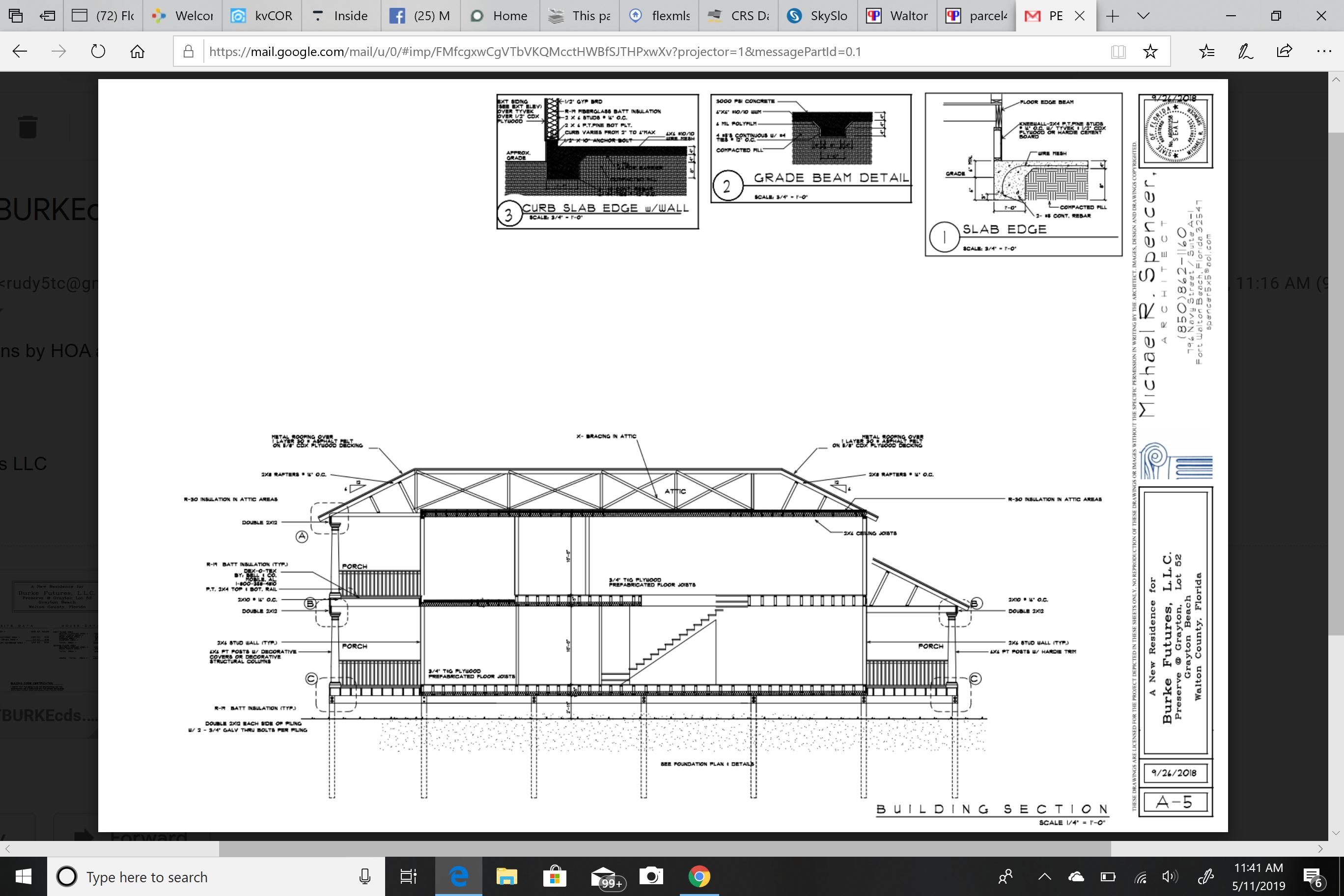Open a new browser tab
This screenshot has height=896, width=1344.
(x=1112, y=16)
